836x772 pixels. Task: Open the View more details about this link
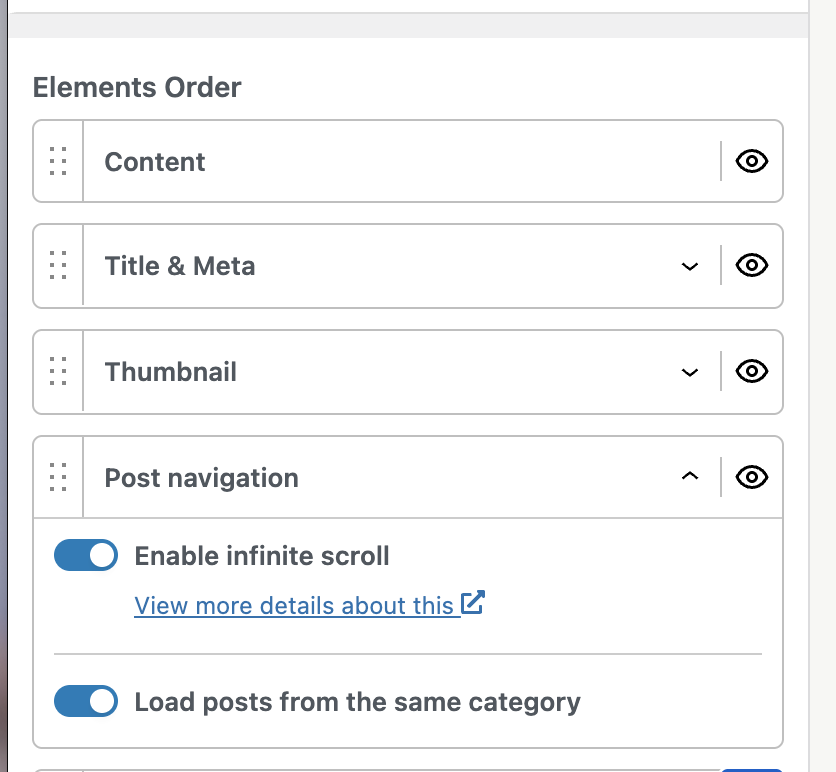[x=294, y=606]
